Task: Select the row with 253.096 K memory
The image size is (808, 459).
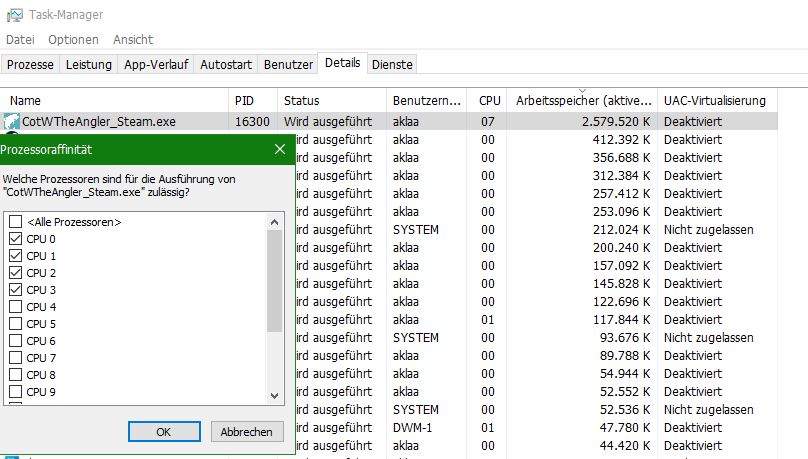Action: (536, 212)
